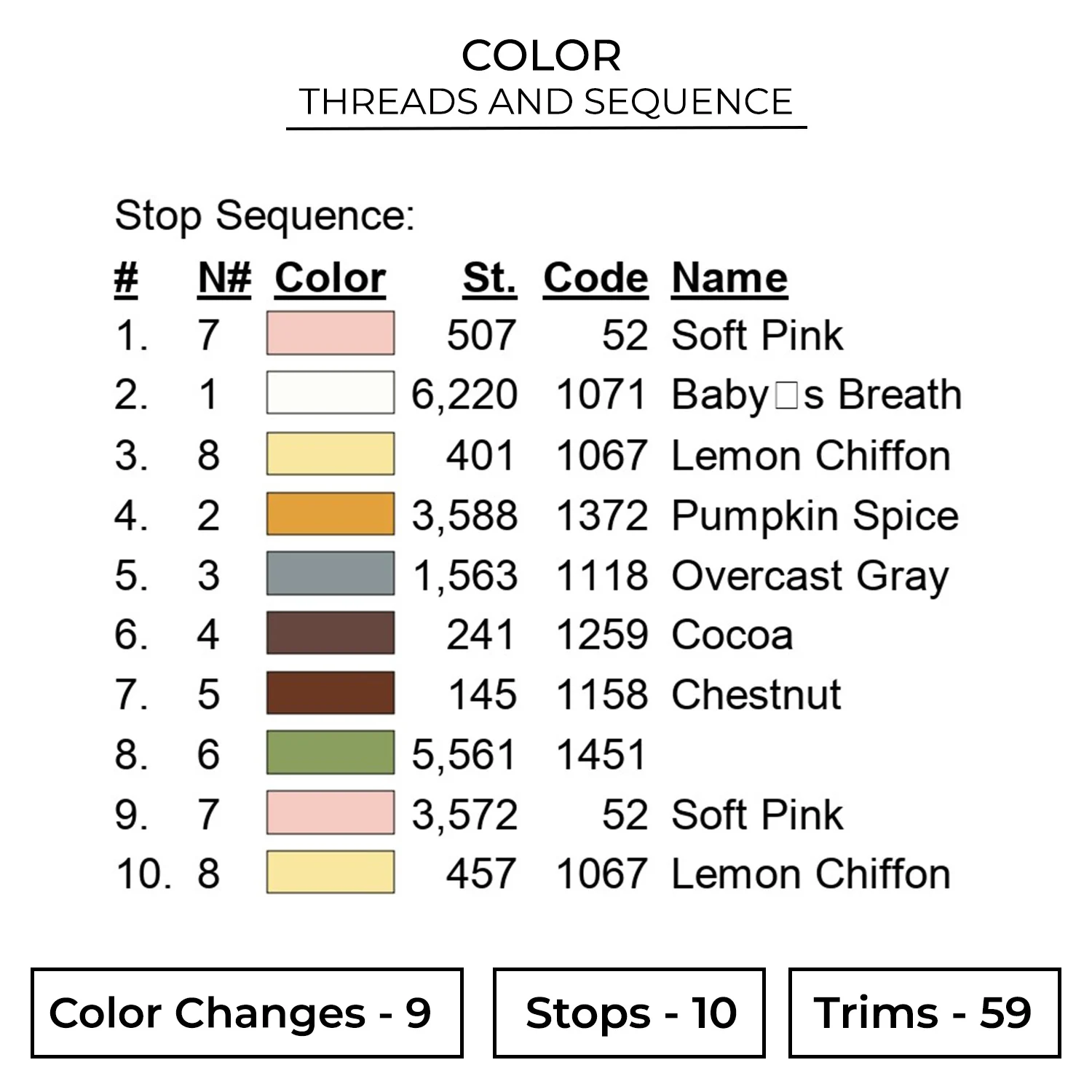Select the white Baby's Breath swatch
The height and width of the screenshot is (1092, 1092).
[x=331, y=393]
